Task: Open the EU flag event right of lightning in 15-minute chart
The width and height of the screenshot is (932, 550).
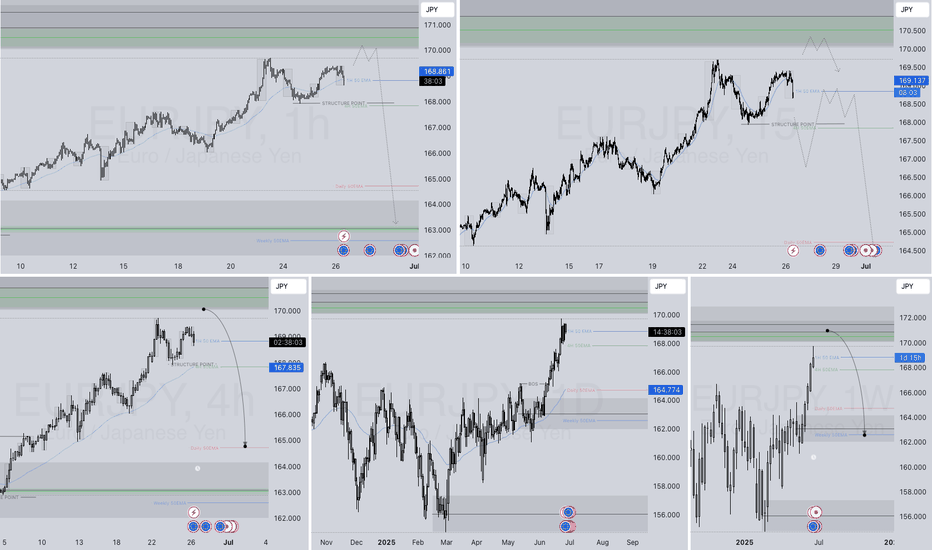Action: coord(820,250)
